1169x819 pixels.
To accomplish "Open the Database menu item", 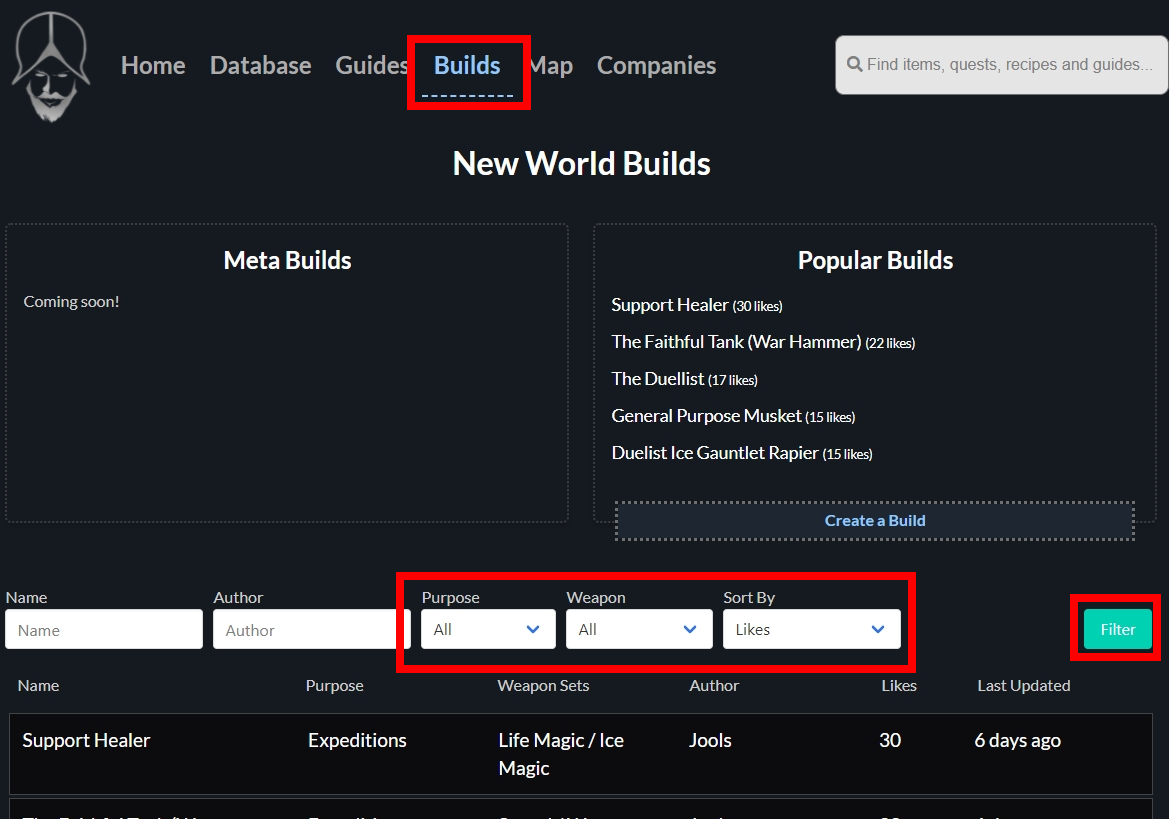I will pyautogui.click(x=260, y=66).
